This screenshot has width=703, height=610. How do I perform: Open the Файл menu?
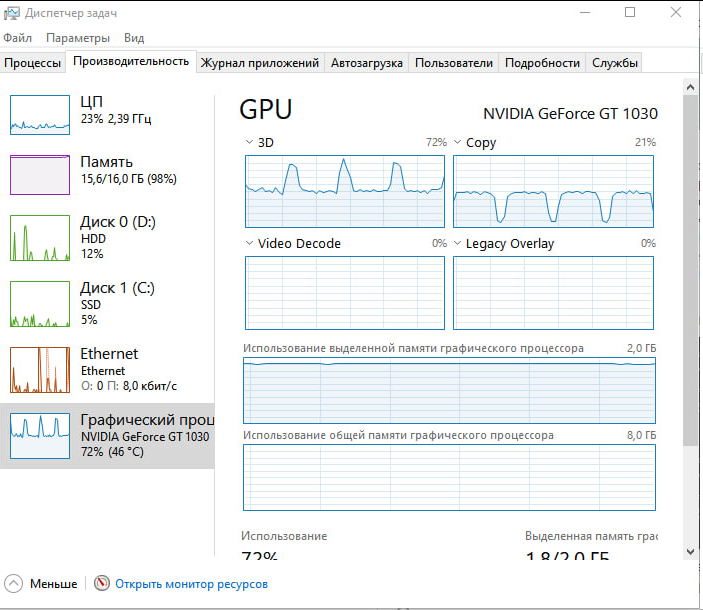coord(18,38)
